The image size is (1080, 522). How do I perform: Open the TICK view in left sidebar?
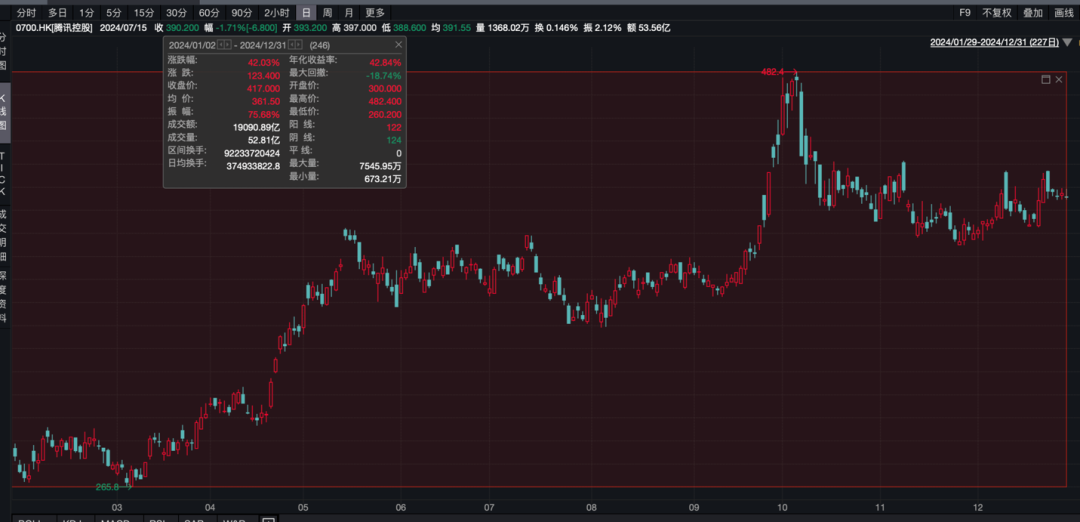pos(4,174)
